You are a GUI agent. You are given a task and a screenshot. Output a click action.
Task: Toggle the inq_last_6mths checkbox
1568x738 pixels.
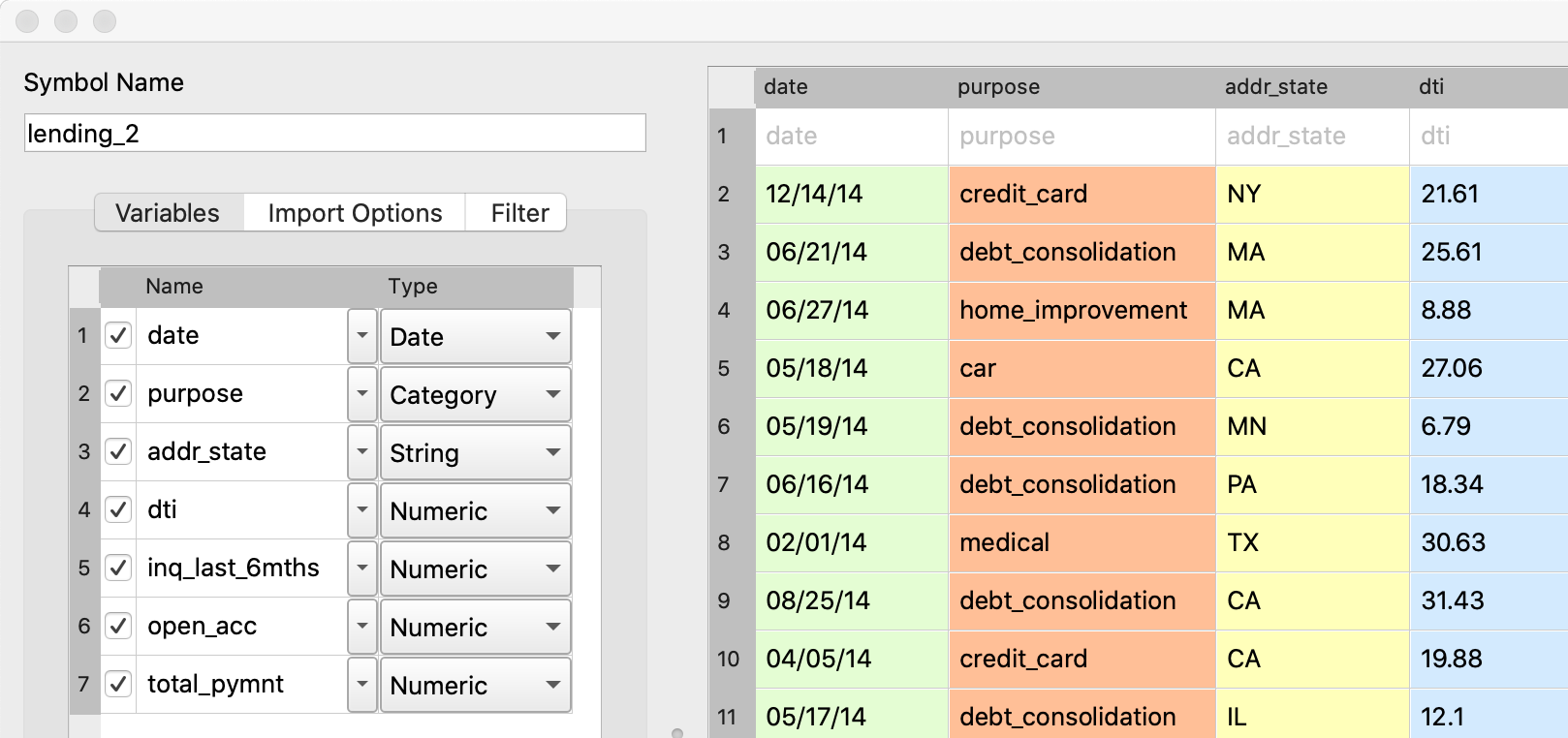[x=118, y=568]
